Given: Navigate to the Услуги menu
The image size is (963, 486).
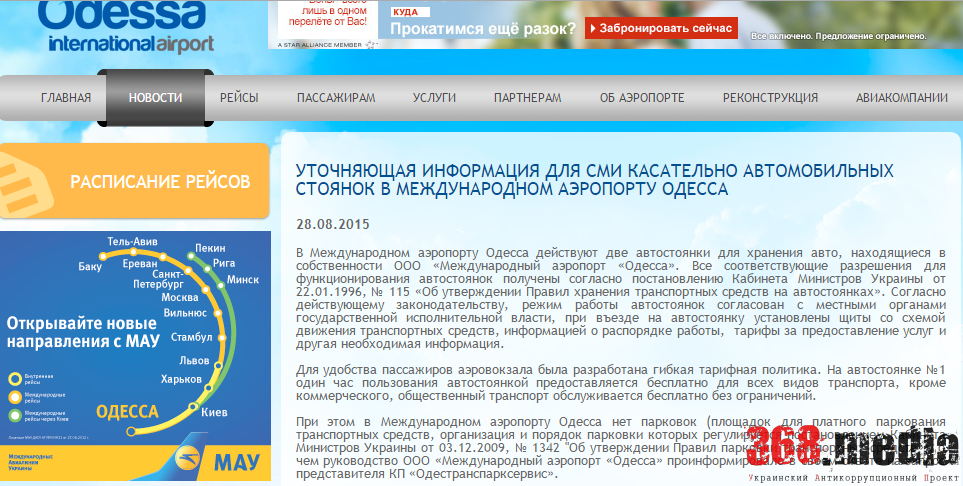Looking at the screenshot, I should point(434,98).
